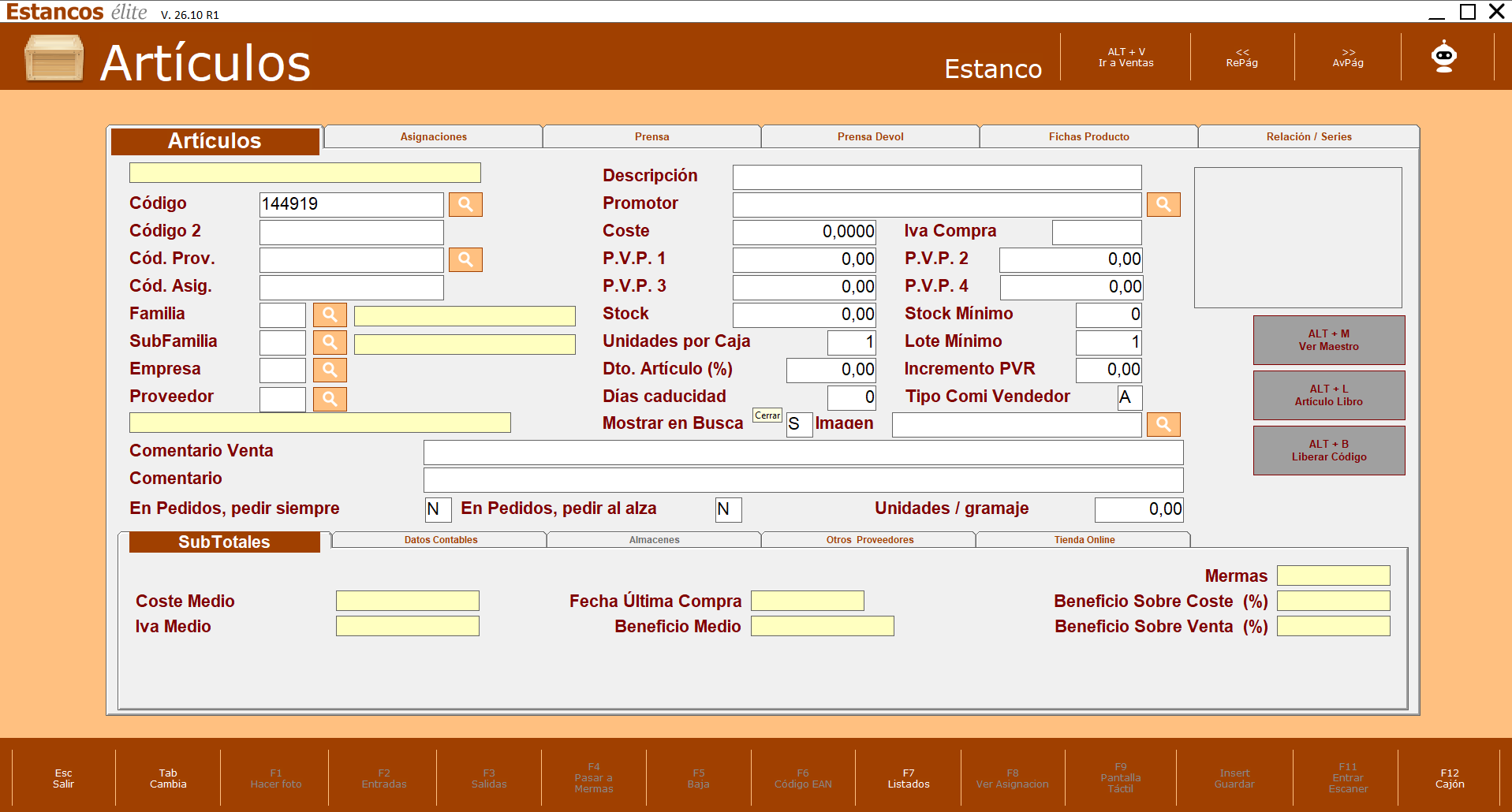Switch to the Asignaciones tab

(433, 136)
